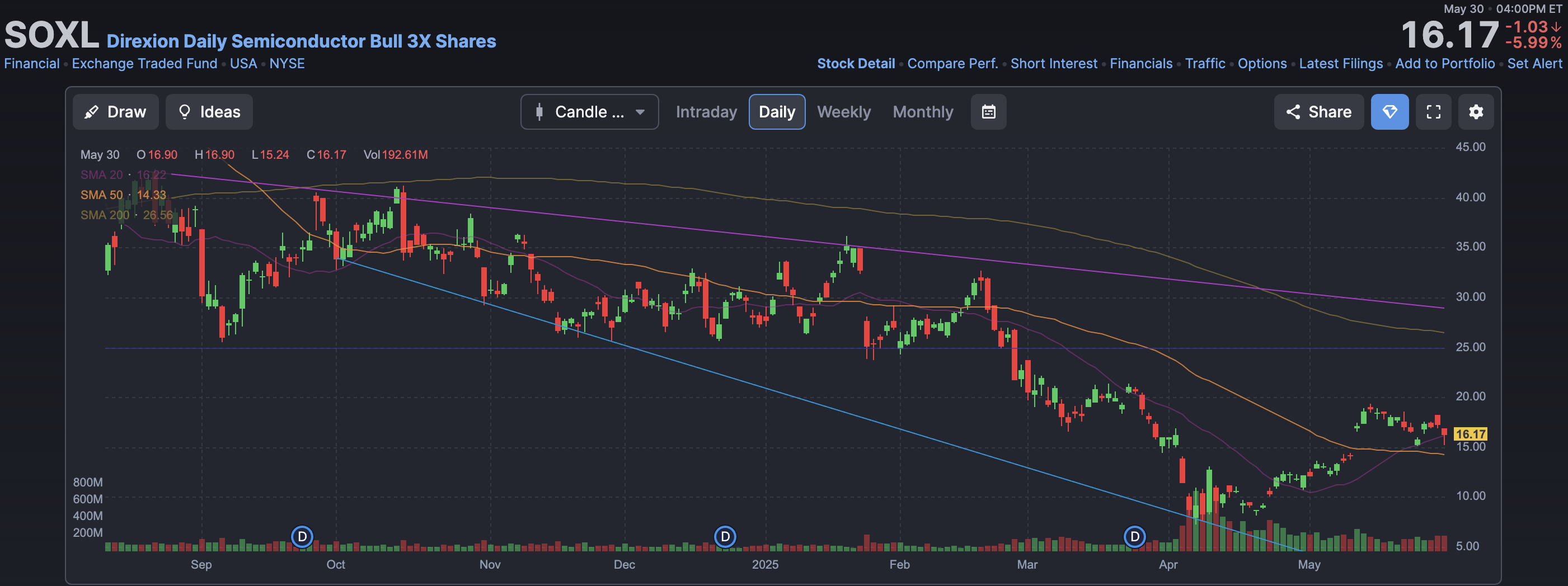Open the Stock Detail link
This screenshot has width=1568, height=586.
856,63
